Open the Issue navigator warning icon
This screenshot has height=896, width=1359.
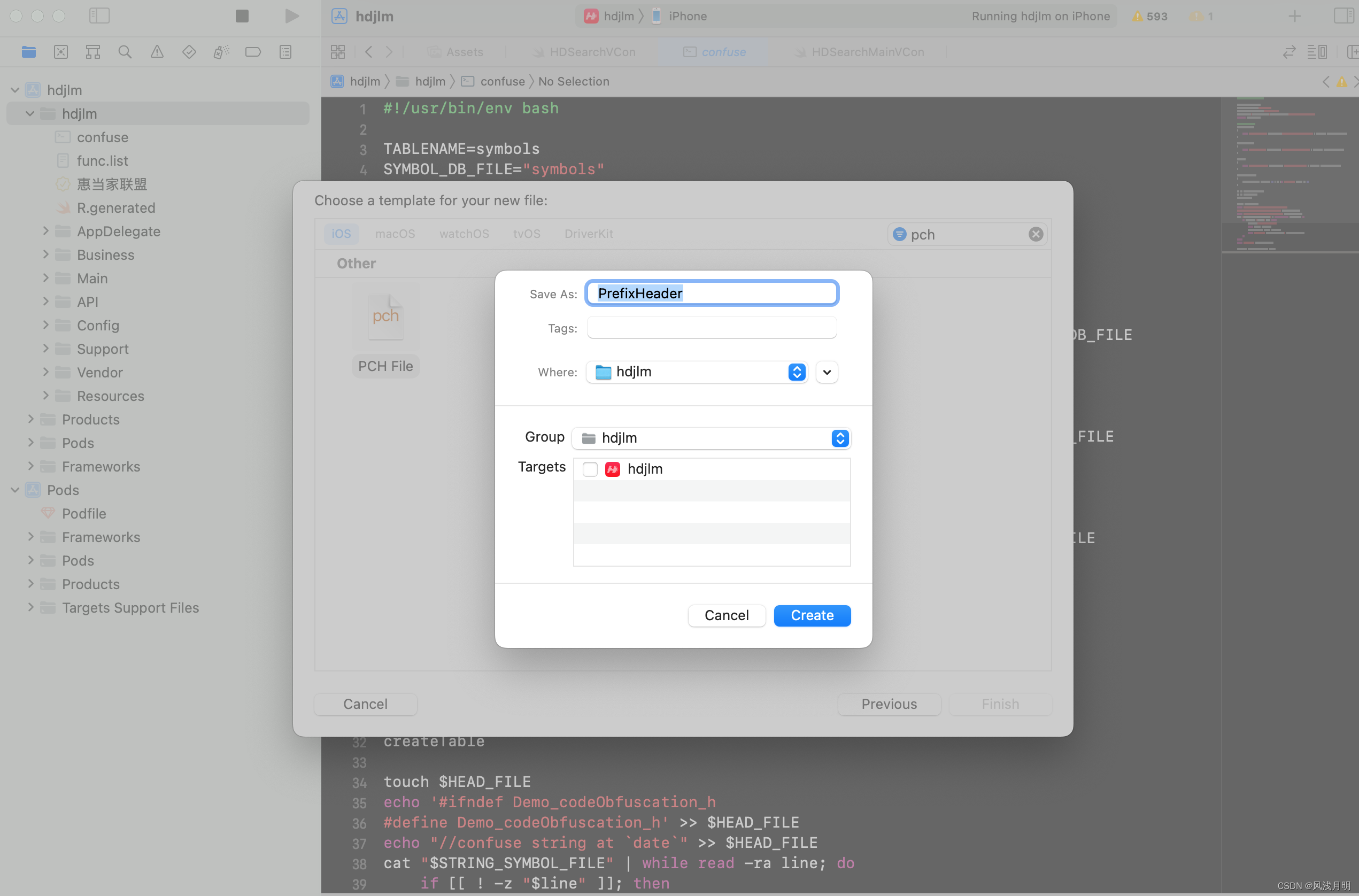[x=157, y=52]
